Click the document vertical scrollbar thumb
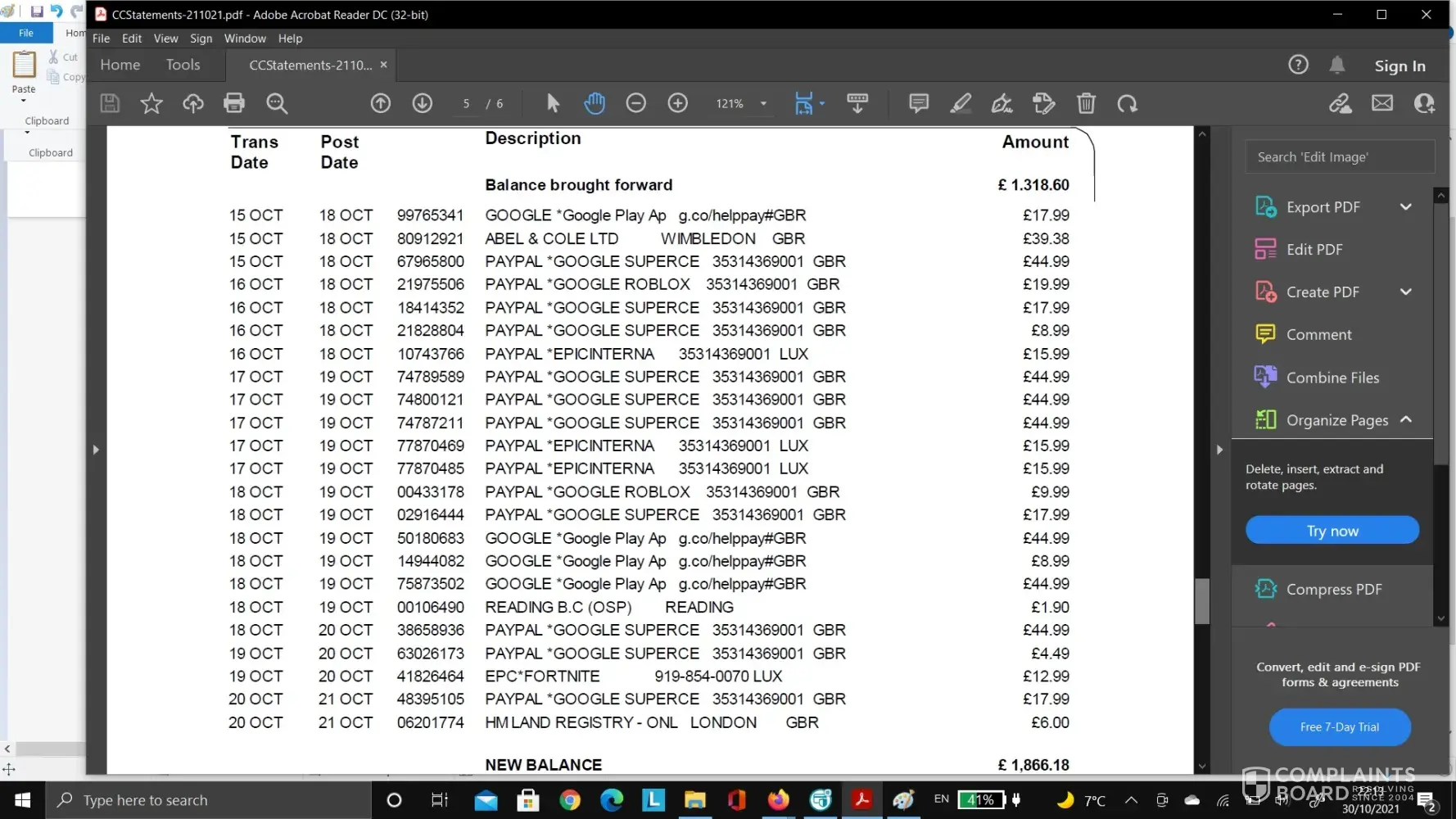1456x819 pixels. 1202,601
